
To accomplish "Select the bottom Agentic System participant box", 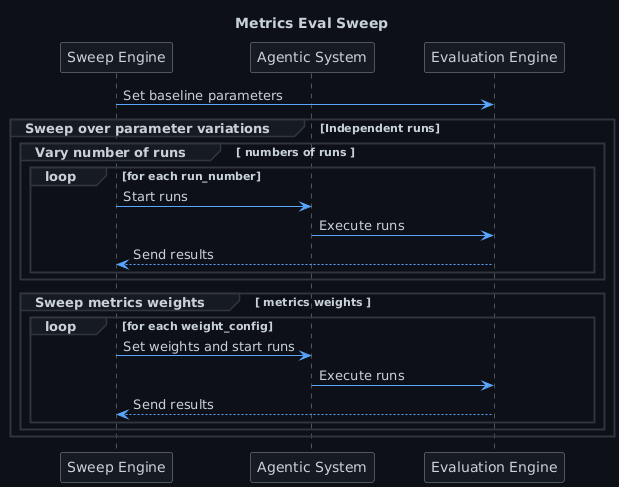I will (x=312, y=467).
